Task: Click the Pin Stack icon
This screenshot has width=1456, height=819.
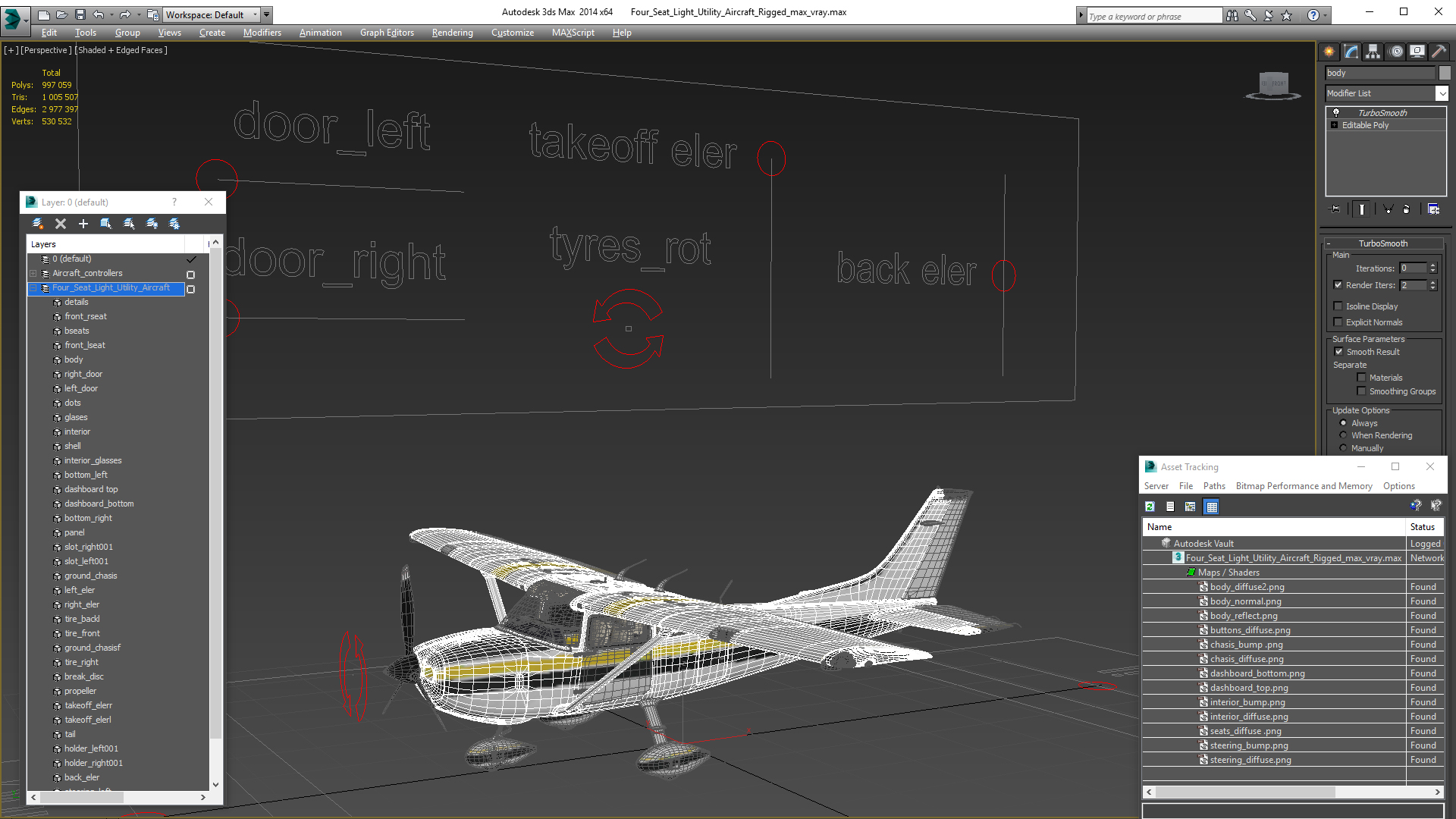Action: click(x=1335, y=209)
